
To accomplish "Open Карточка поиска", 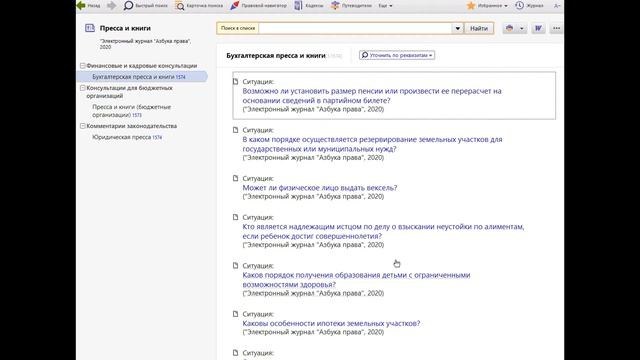I will pos(199,6).
